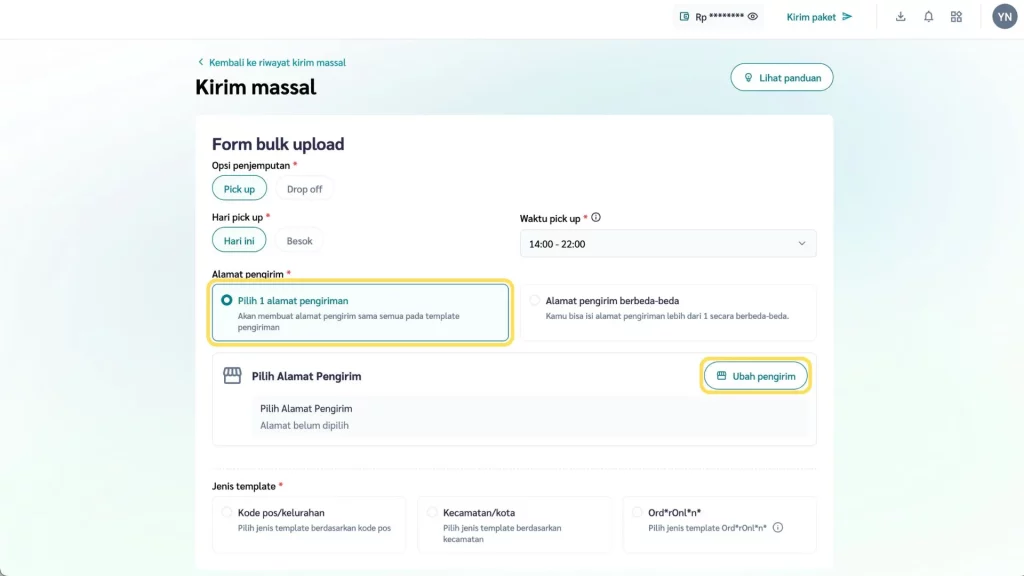Select the Drop off pickup option
This screenshot has width=1024, height=576.
(x=304, y=189)
